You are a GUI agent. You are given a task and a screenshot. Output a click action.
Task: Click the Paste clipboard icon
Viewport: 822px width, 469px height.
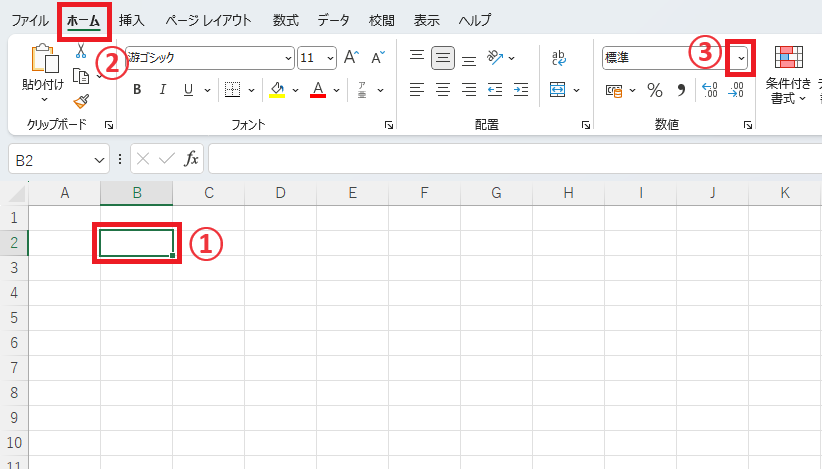44,58
